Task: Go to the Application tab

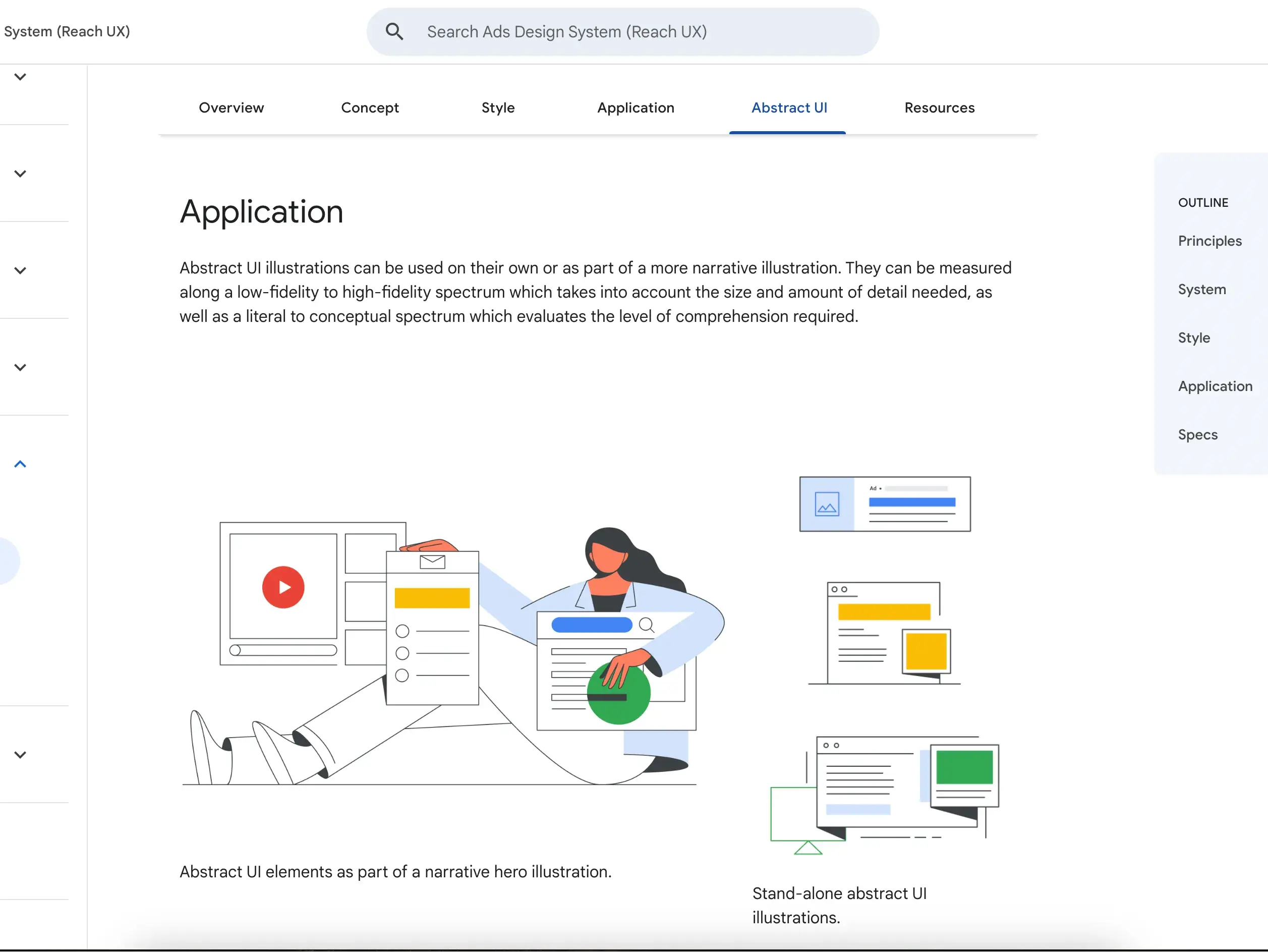Action: click(x=636, y=108)
